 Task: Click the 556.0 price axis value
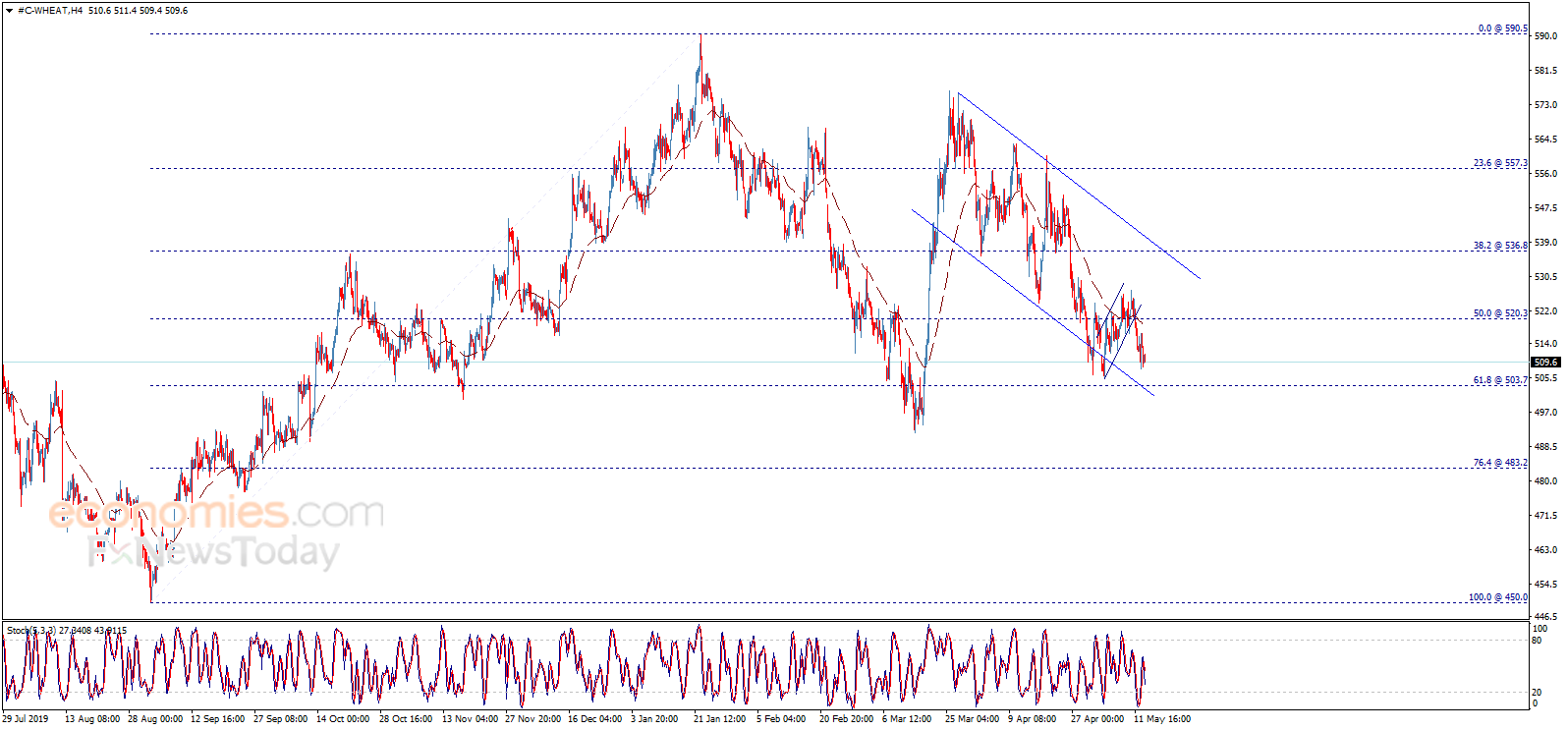(x=1545, y=174)
